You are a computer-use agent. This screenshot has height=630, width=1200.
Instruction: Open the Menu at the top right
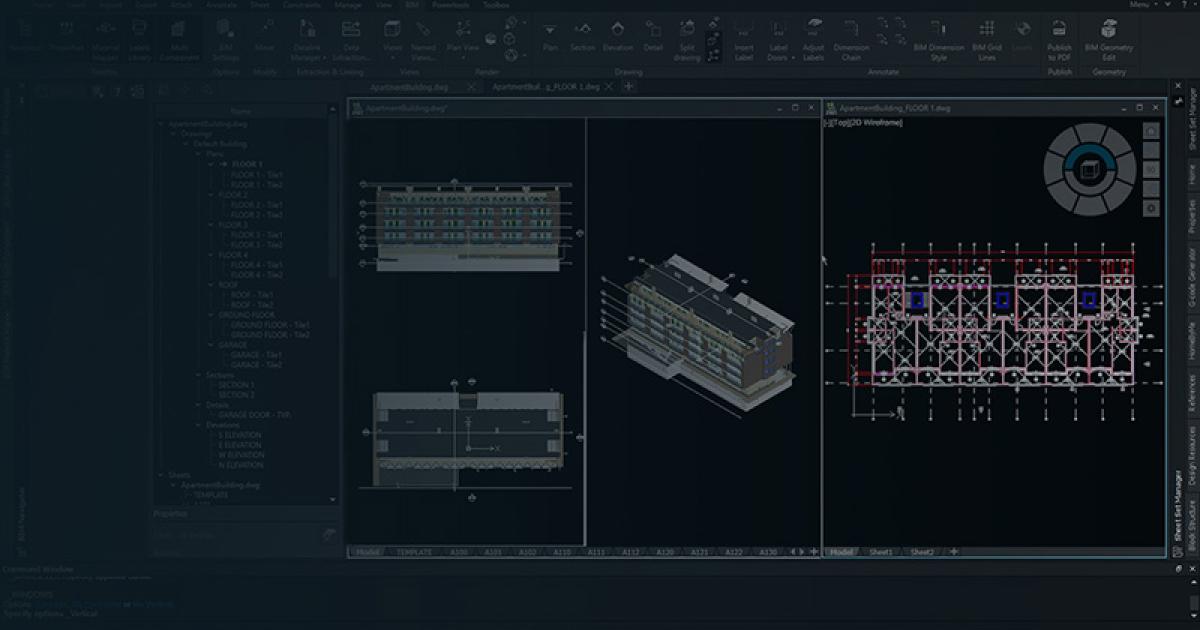[x=1139, y=4]
